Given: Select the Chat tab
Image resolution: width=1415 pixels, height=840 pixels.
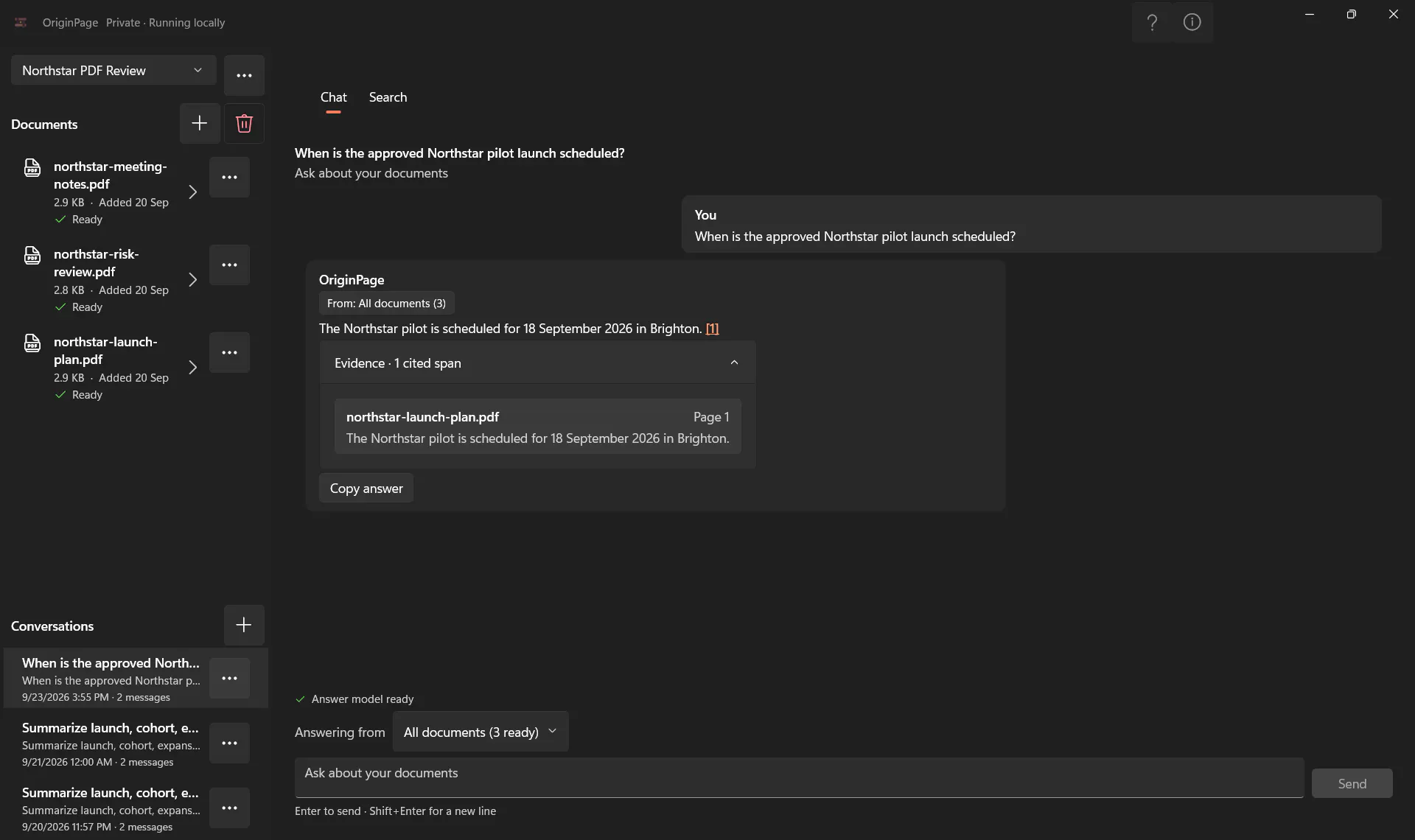Looking at the screenshot, I should (x=333, y=97).
